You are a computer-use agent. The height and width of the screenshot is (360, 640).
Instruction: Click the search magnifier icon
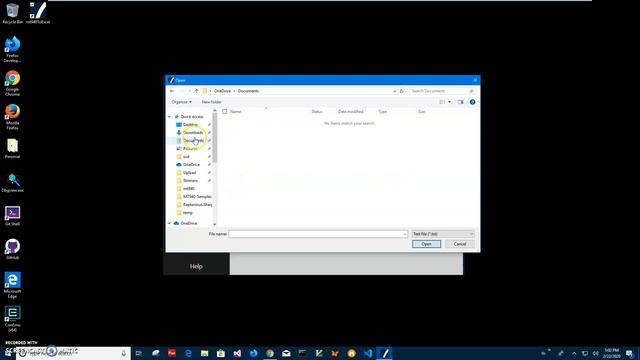tap(471, 91)
